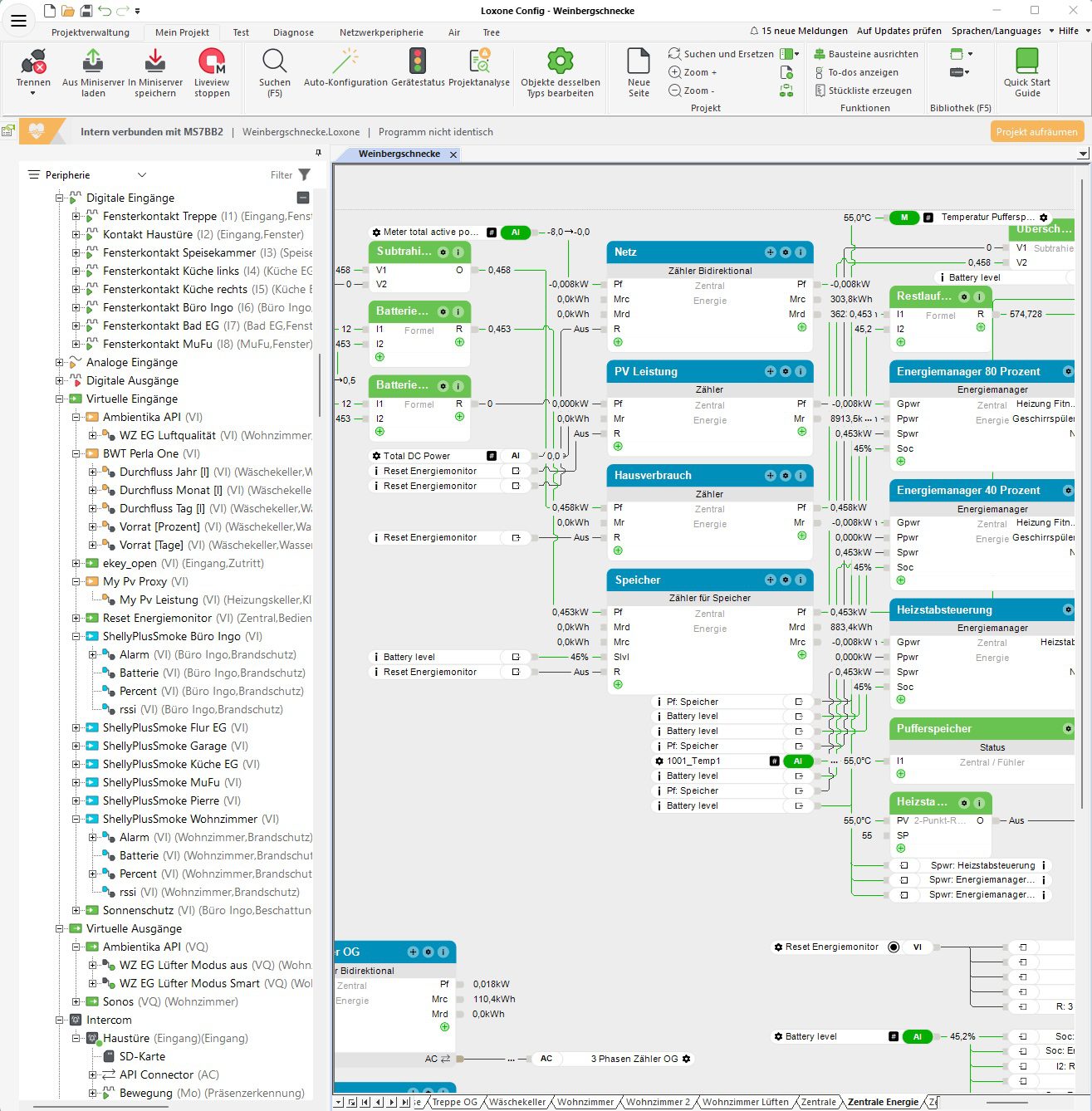Screen dimensions: 1092x1111
Task: Click the Trennen disconnect icon
Action: tap(33, 63)
